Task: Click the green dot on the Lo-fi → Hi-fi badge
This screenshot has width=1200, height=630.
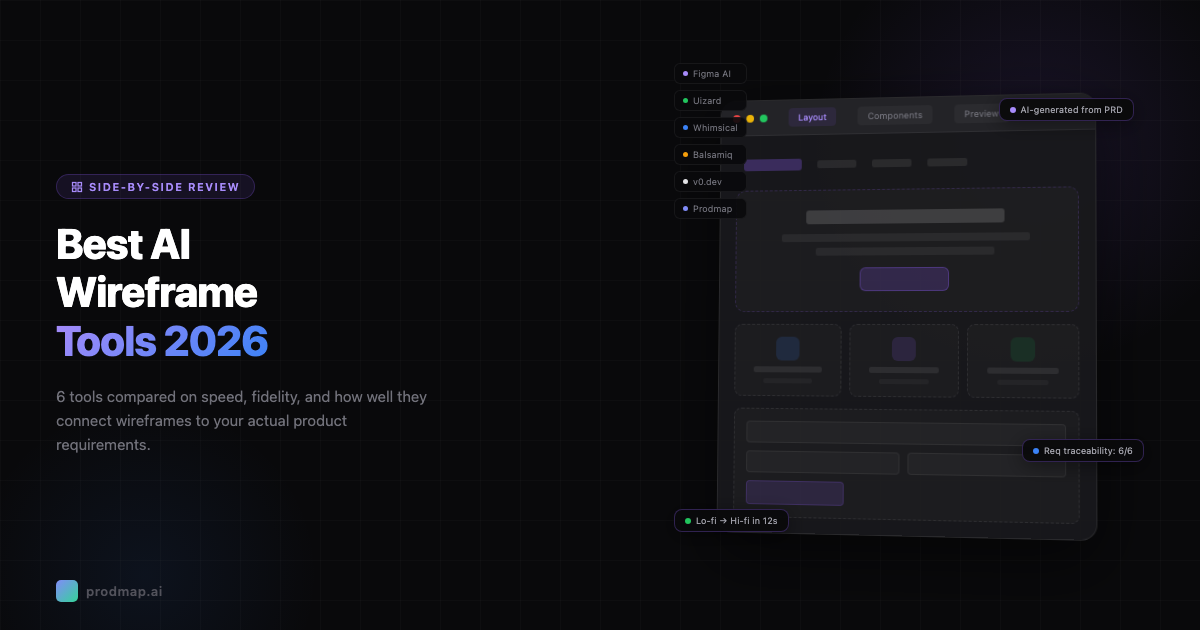Action: coord(687,520)
